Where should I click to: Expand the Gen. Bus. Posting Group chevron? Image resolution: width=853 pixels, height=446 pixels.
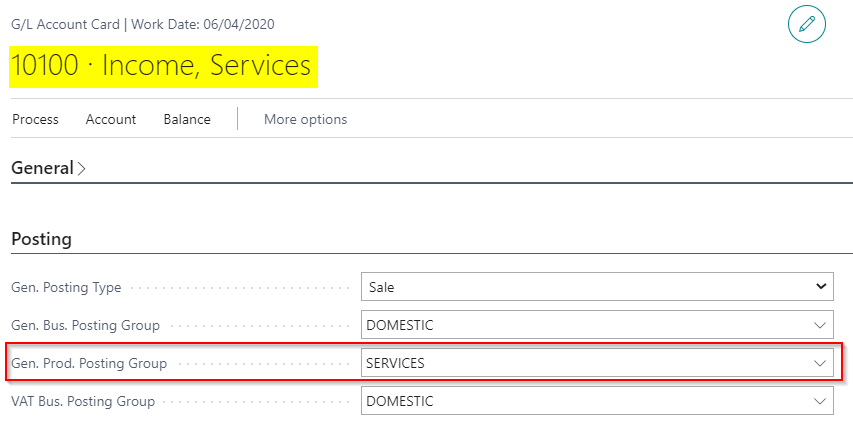(x=820, y=325)
